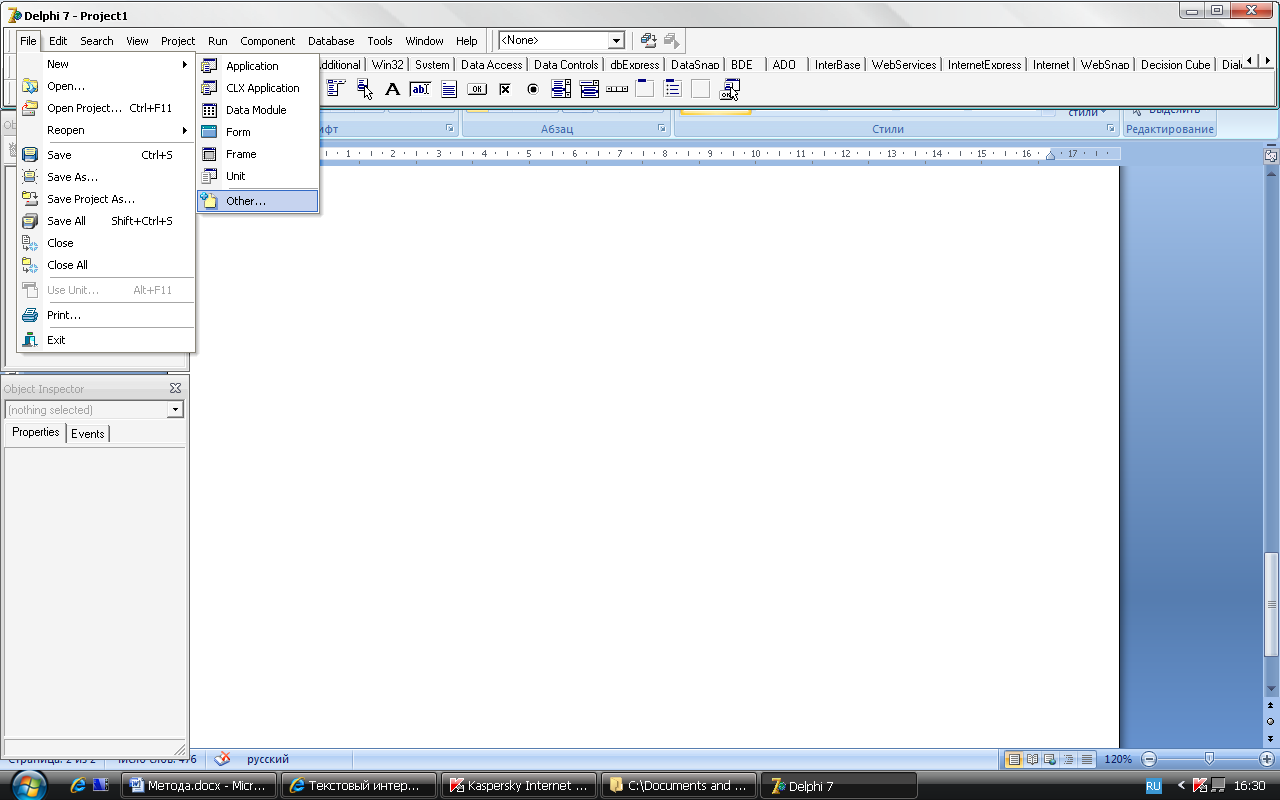The height and width of the screenshot is (800, 1280).
Task: Choose Other... in the New submenu
Action: coord(258,201)
